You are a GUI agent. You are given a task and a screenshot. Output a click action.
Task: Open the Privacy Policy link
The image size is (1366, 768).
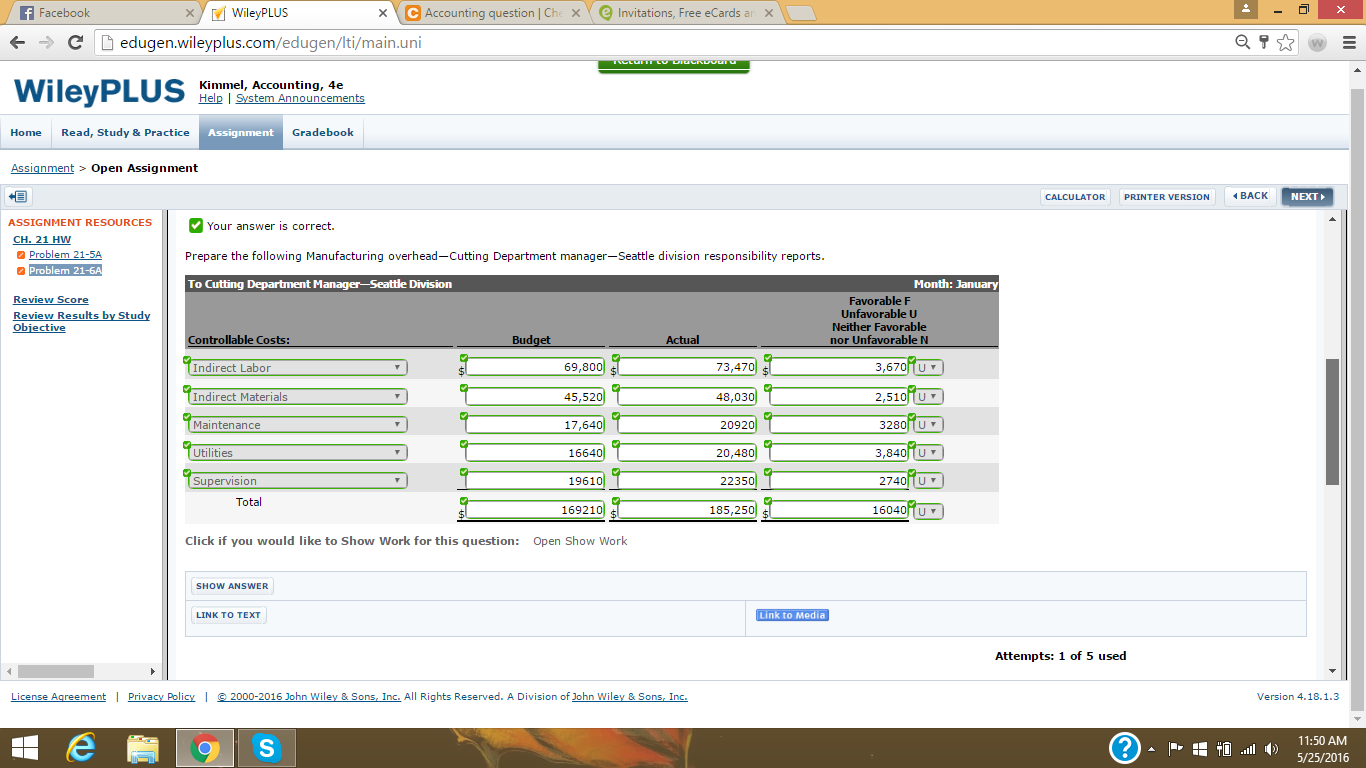161,697
